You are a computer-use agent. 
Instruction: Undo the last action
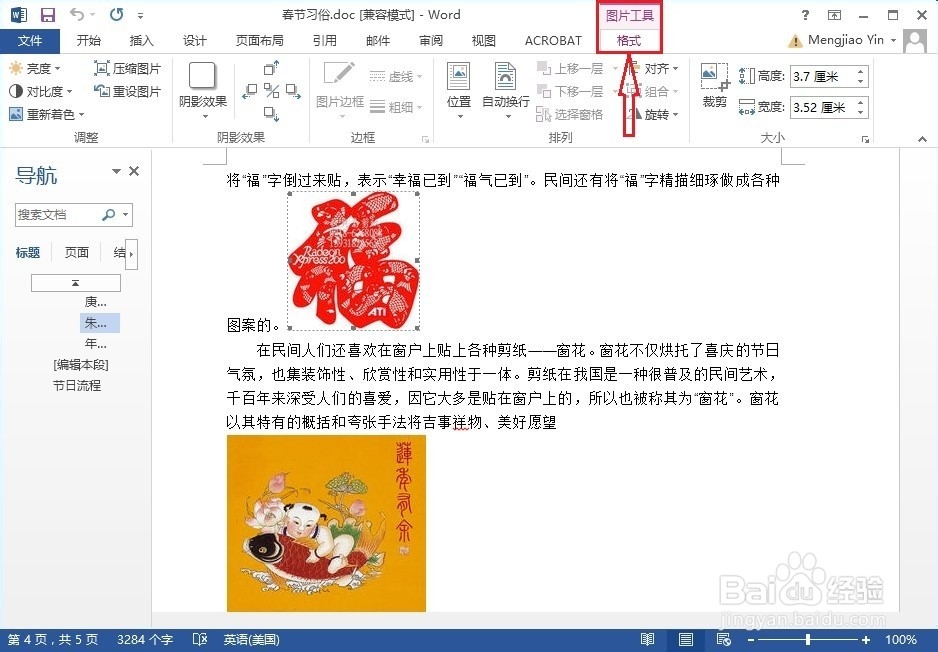77,14
